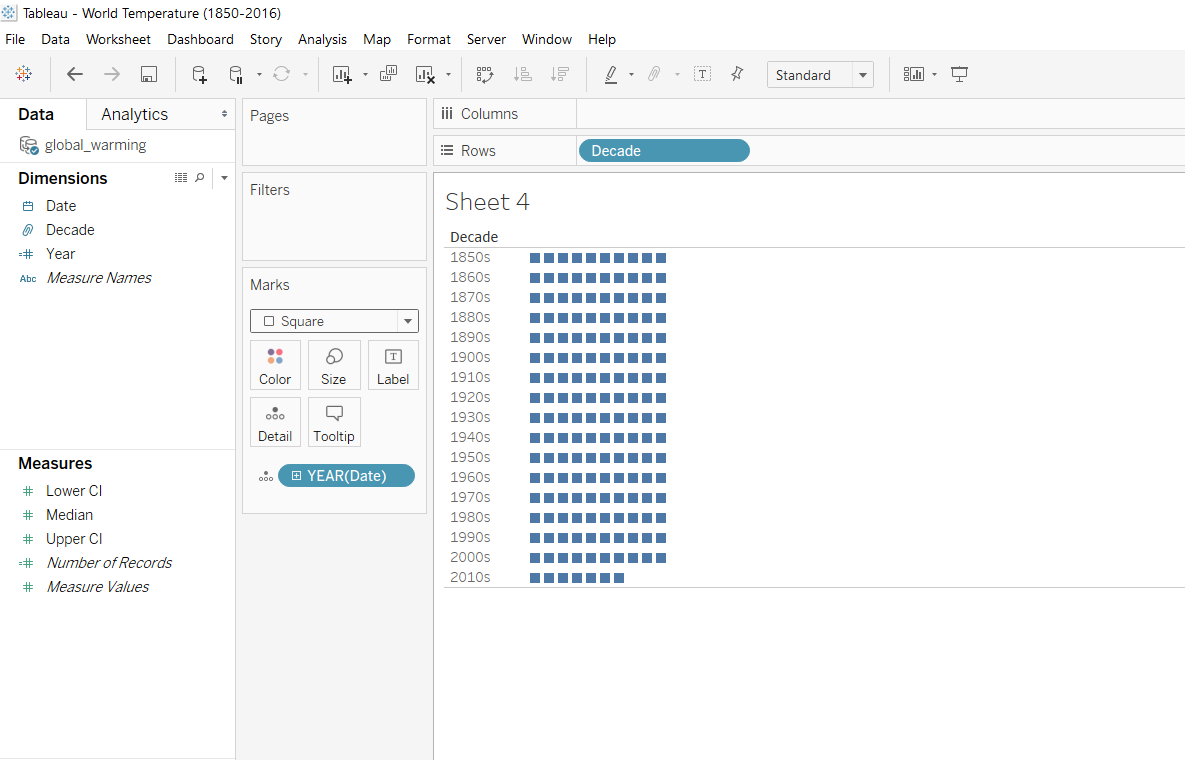Viewport: 1185px width, 760px height.
Task: Expand the YEAR(Date) pill plus sign
Action: [296, 476]
